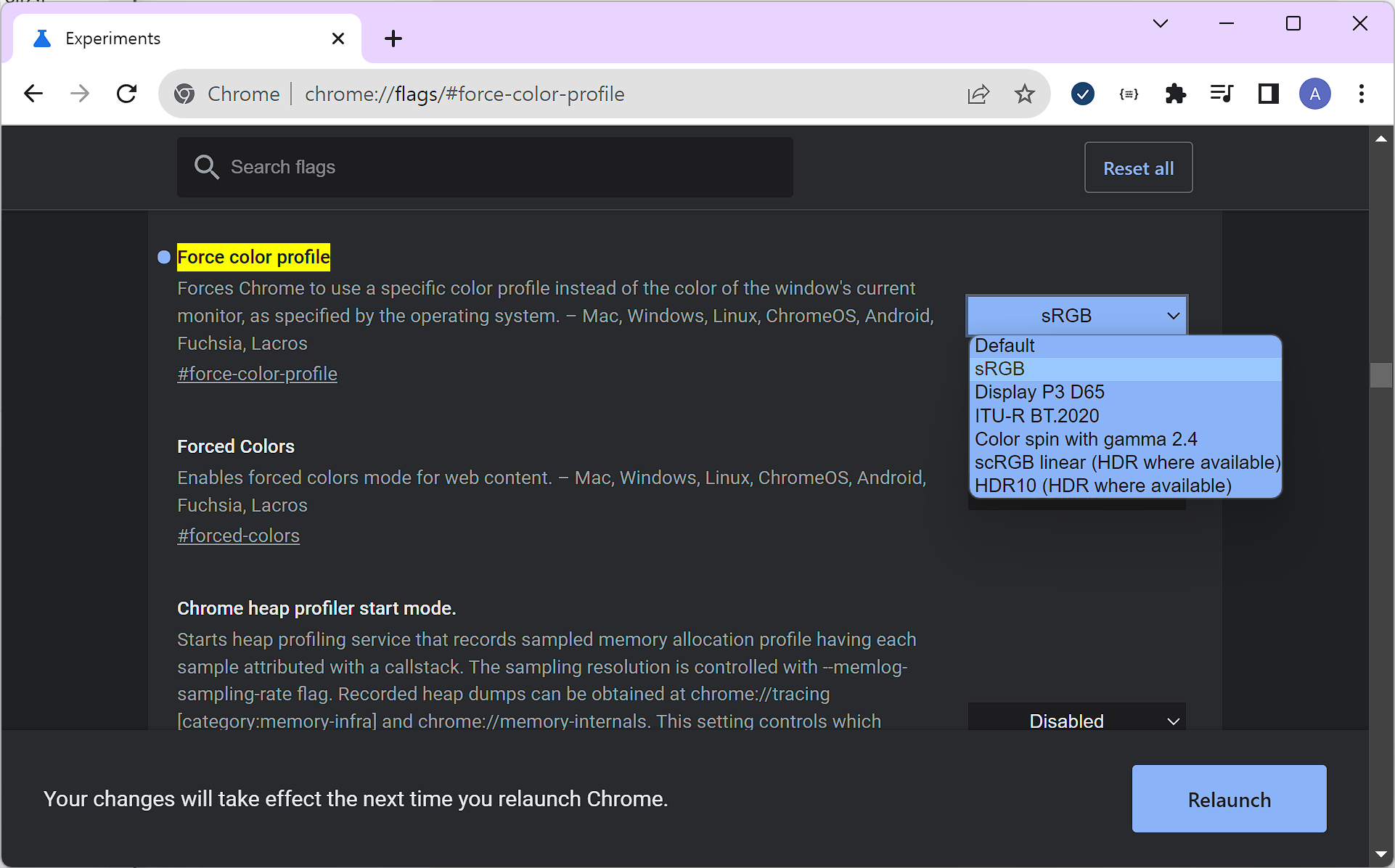
Task: Toggle the side panel icon
Action: tap(1268, 94)
